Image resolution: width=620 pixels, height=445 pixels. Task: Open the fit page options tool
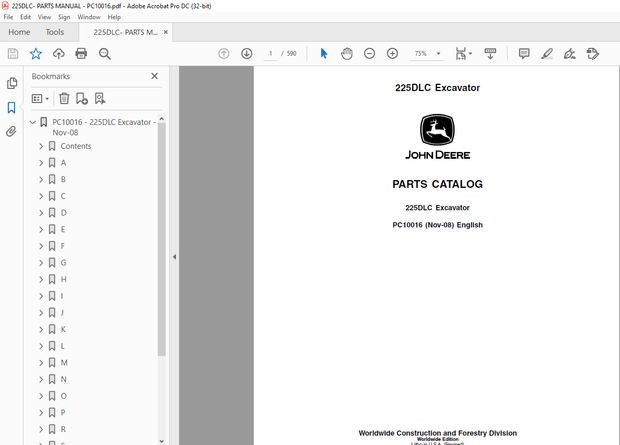click(x=463, y=53)
